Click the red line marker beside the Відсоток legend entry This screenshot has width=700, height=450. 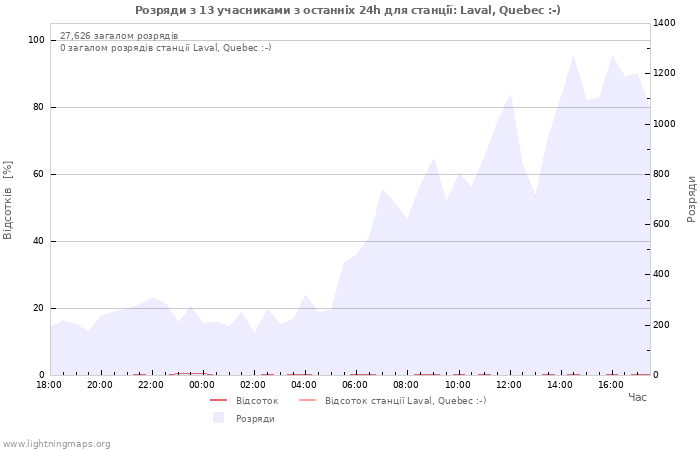pyautogui.click(x=219, y=400)
